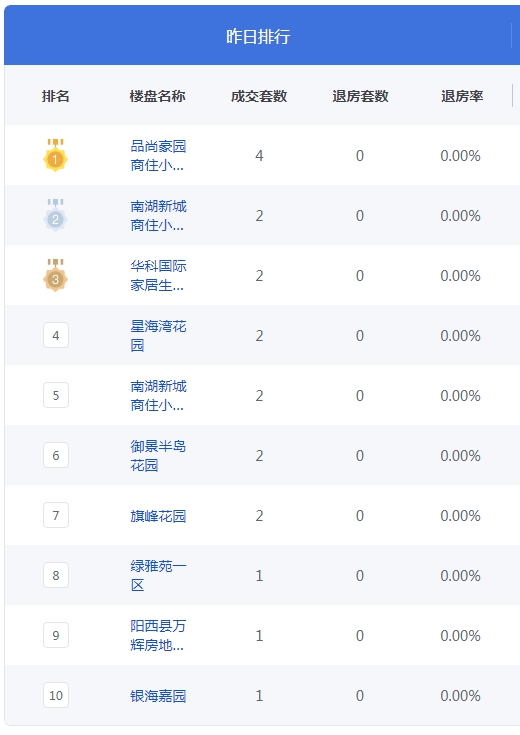Open the 绿雅苑一区 property link
The height and width of the screenshot is (735, 520).
coord(158,576)
